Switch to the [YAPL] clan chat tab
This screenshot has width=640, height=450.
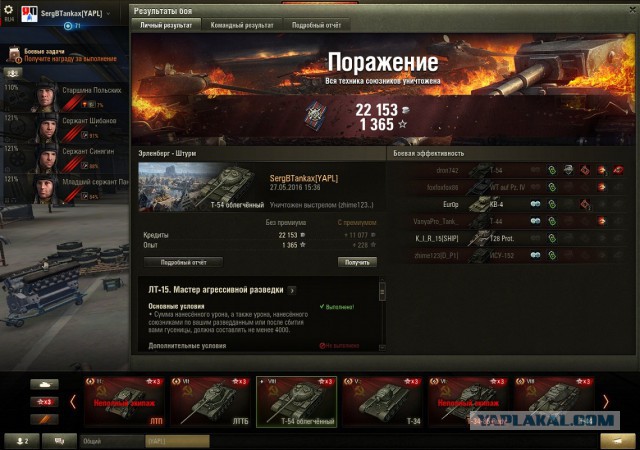click(177, 441)
